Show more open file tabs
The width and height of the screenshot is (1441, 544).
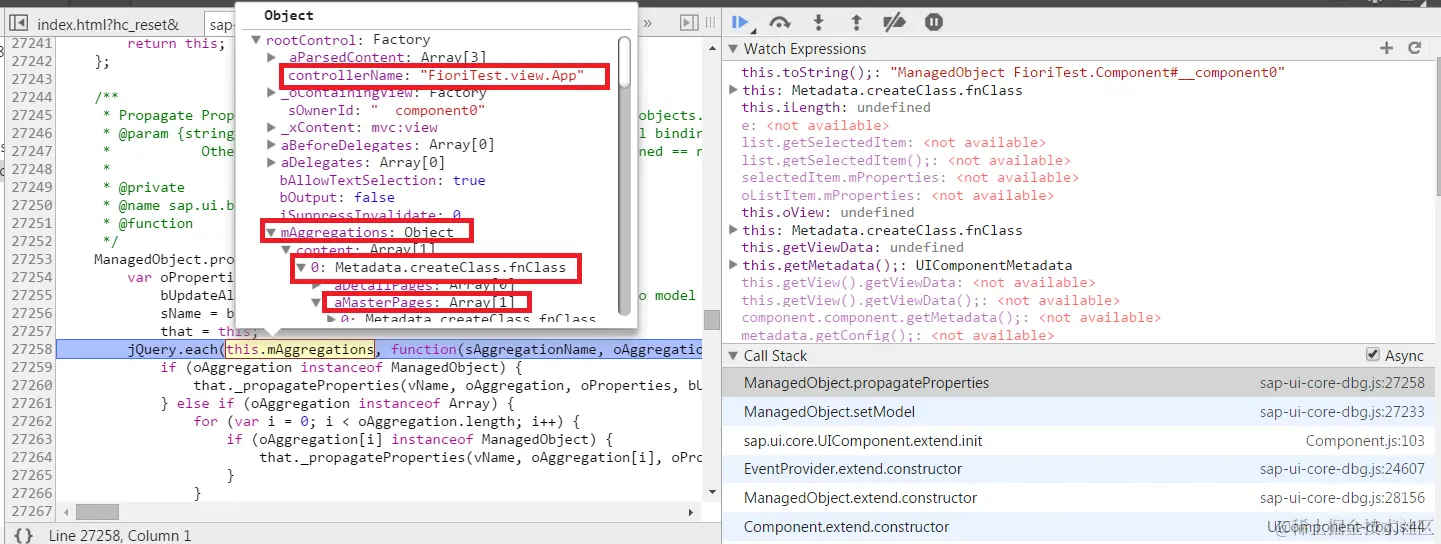(x=647, y=23)
